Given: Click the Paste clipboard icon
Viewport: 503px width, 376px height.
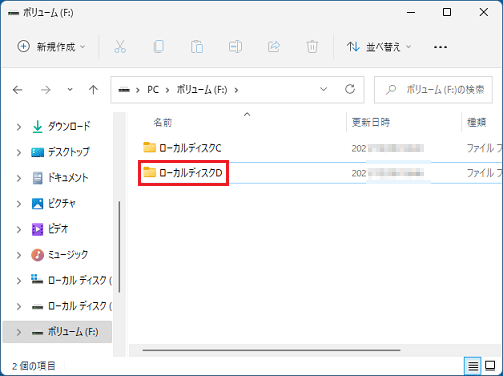Looking at the screenshot, I should pyautogui.click(x=197, y=47).
